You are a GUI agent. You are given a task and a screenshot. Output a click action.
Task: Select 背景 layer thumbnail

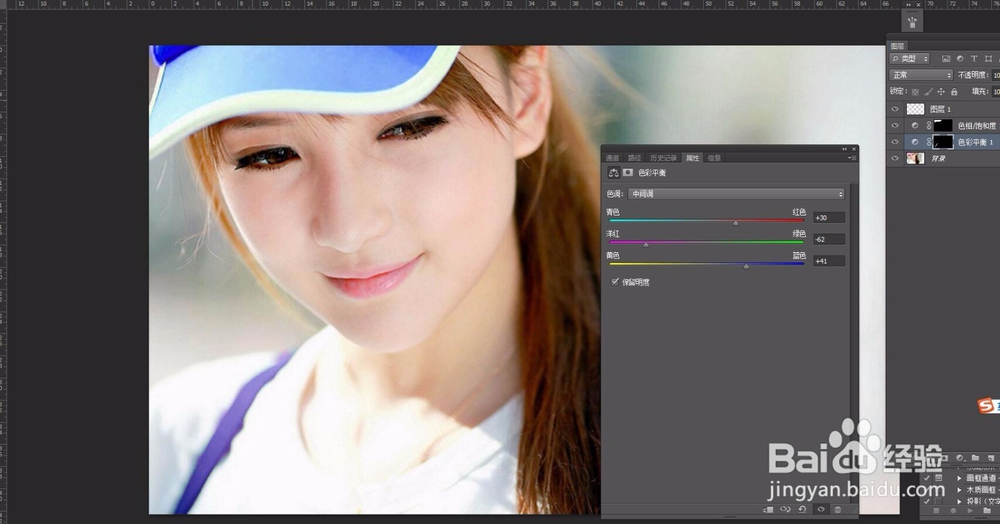pyautogui.click(x=916, y=158)
